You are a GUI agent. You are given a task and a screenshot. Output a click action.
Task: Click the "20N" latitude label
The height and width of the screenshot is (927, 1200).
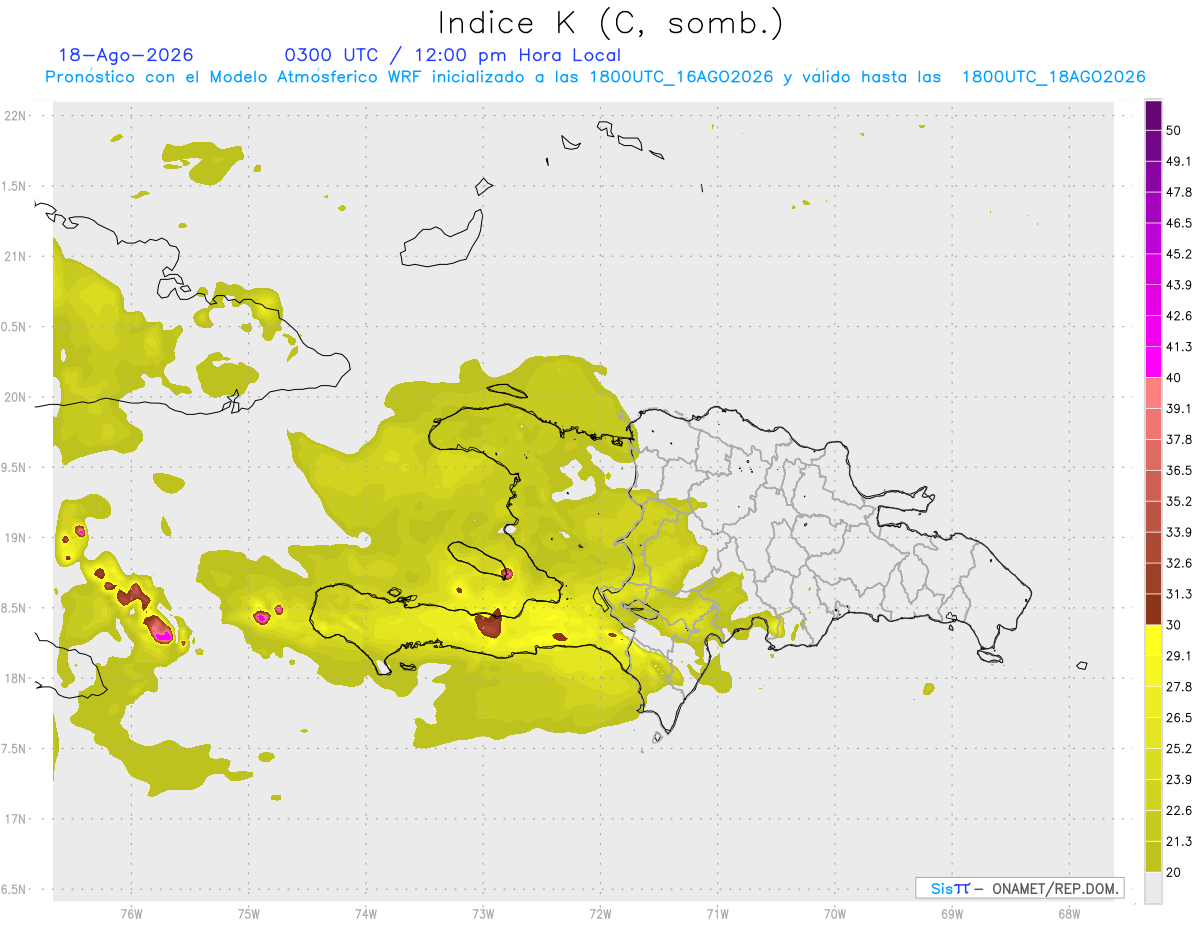(x=15, y=397)
